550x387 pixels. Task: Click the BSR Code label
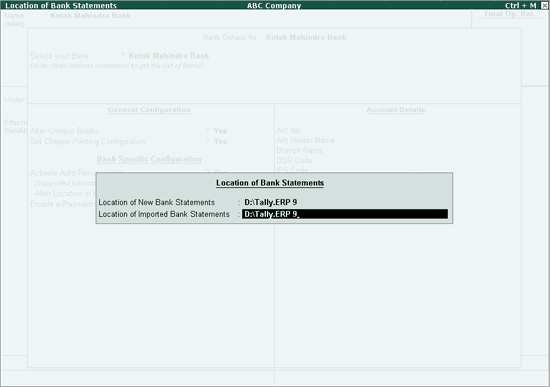[294, 160]
